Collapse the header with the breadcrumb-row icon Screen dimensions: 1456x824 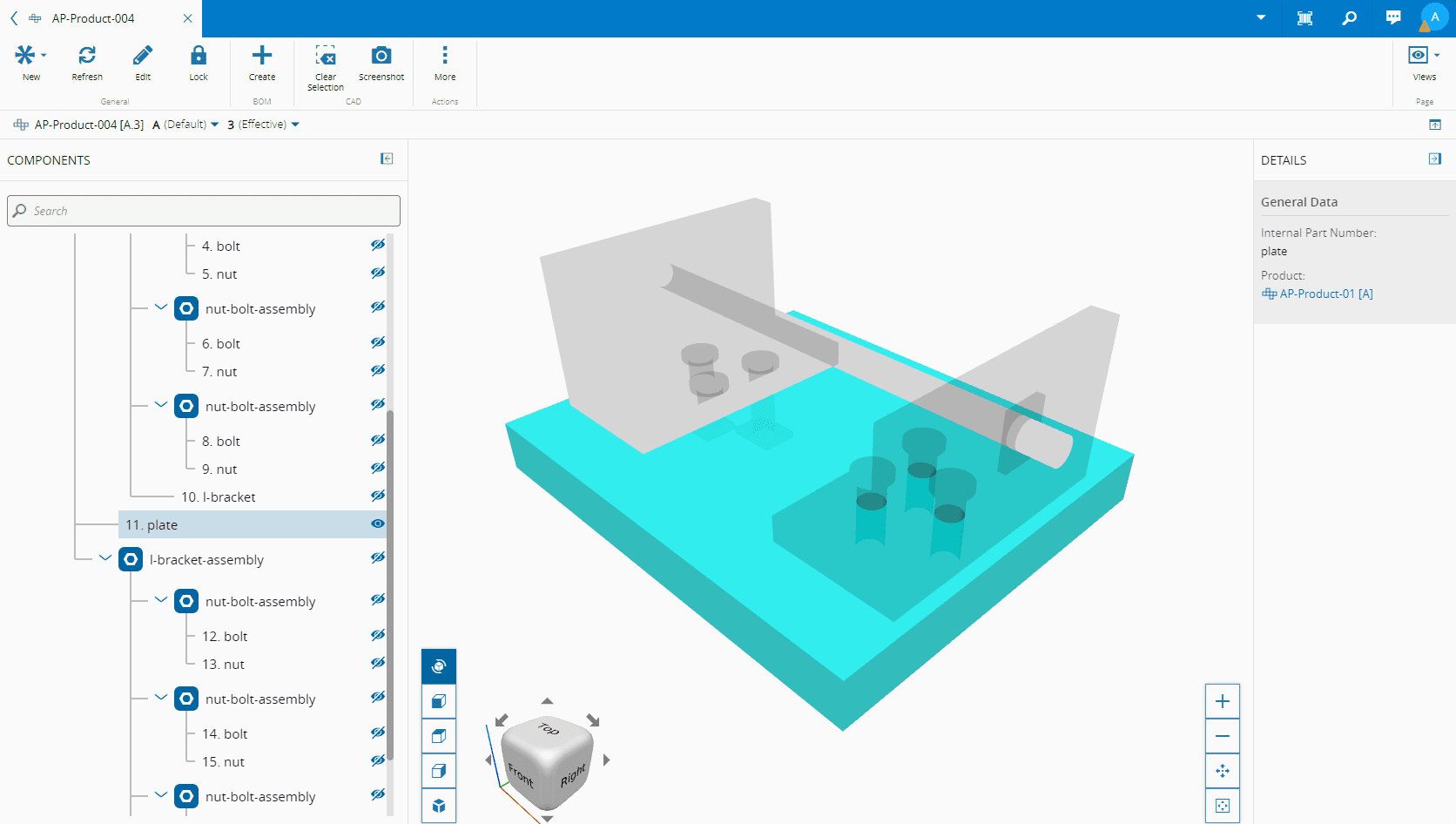(1435, 125)
